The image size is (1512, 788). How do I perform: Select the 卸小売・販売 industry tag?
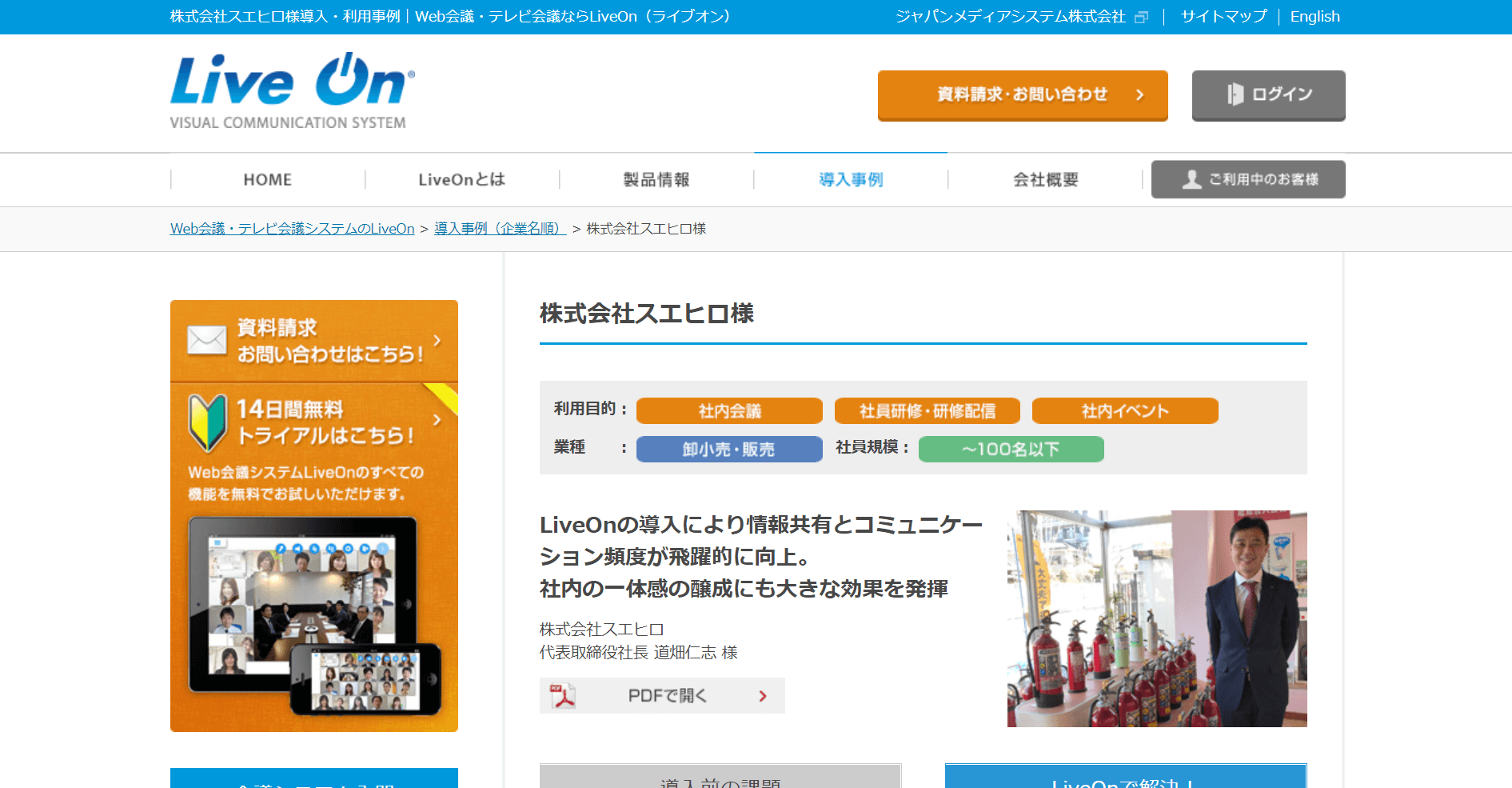tap(729, 449)
